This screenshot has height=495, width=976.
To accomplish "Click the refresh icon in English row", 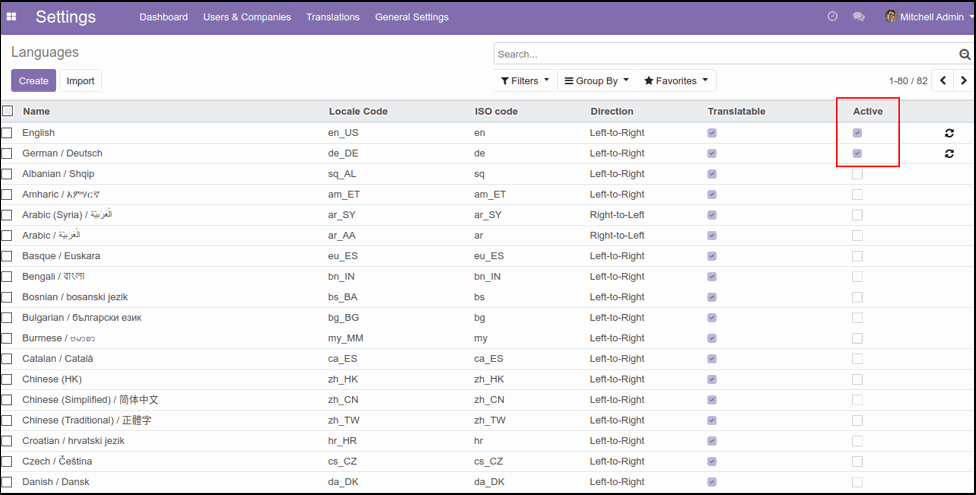I will pos(949,133).
